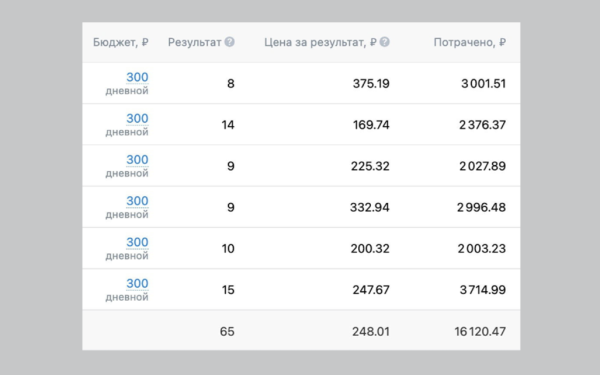Sort by the Бюджет, ₽ column header
600x375 pixels.
point(121,42)
